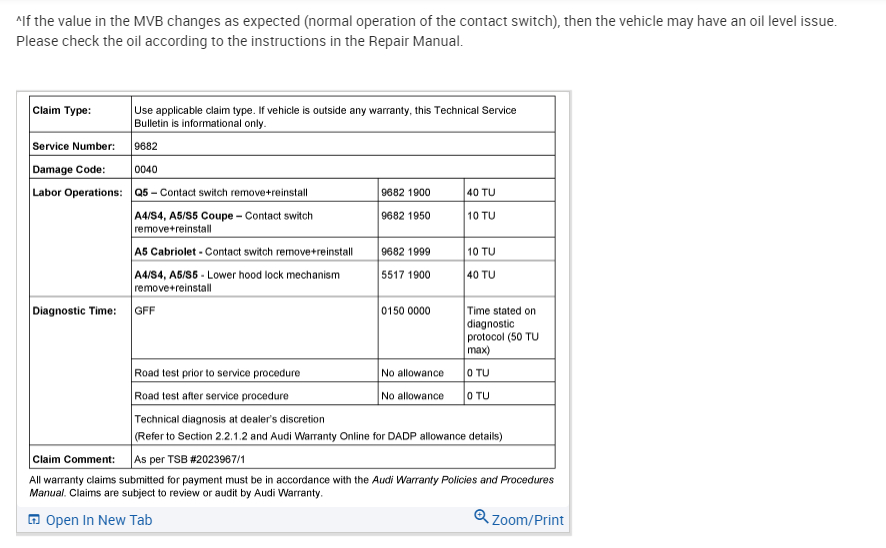Click labor code 5517 1900
The width and height of the screenshot is (886, 548).
[x=406, y=275]
